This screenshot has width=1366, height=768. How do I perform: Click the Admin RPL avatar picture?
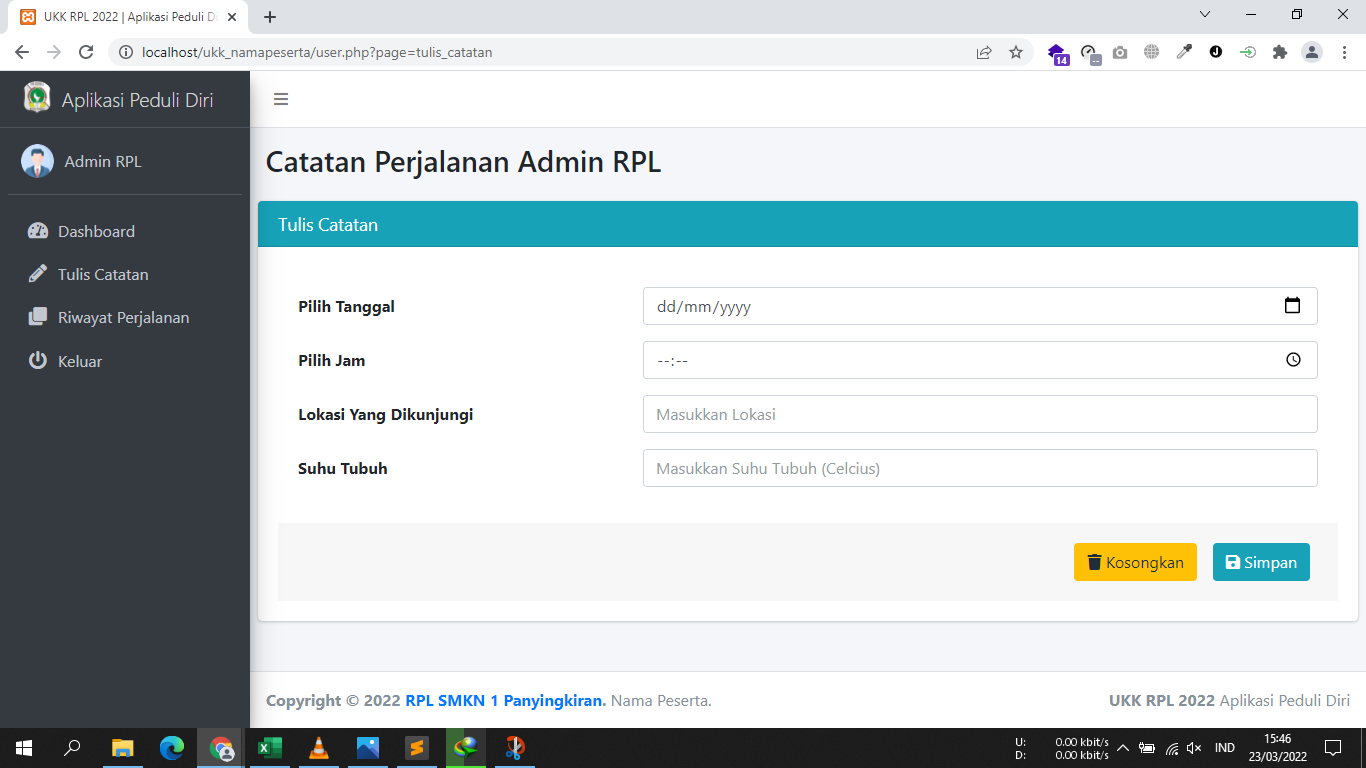click(38, 161)
